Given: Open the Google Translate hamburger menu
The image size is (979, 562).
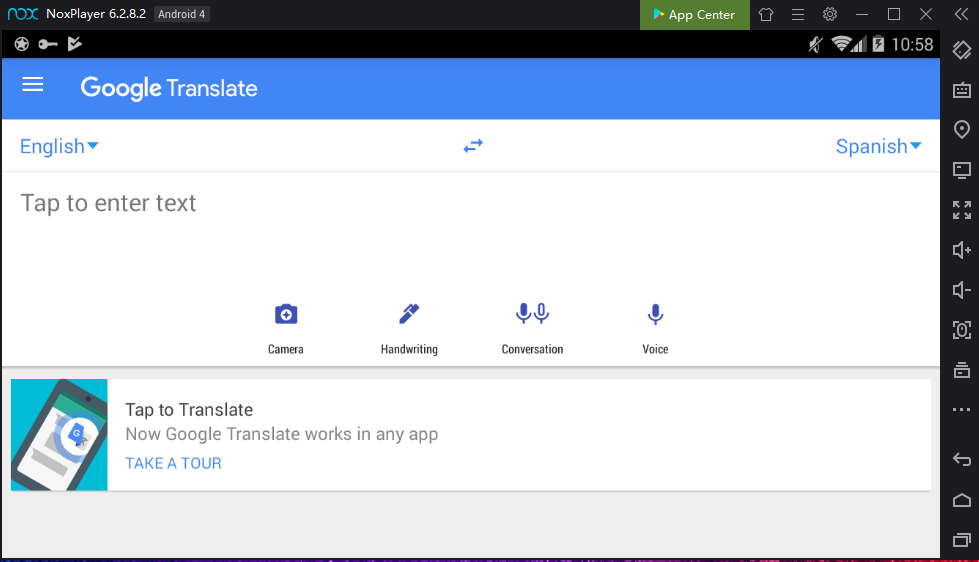Looking at the screenshot, I should coord(33,84).
